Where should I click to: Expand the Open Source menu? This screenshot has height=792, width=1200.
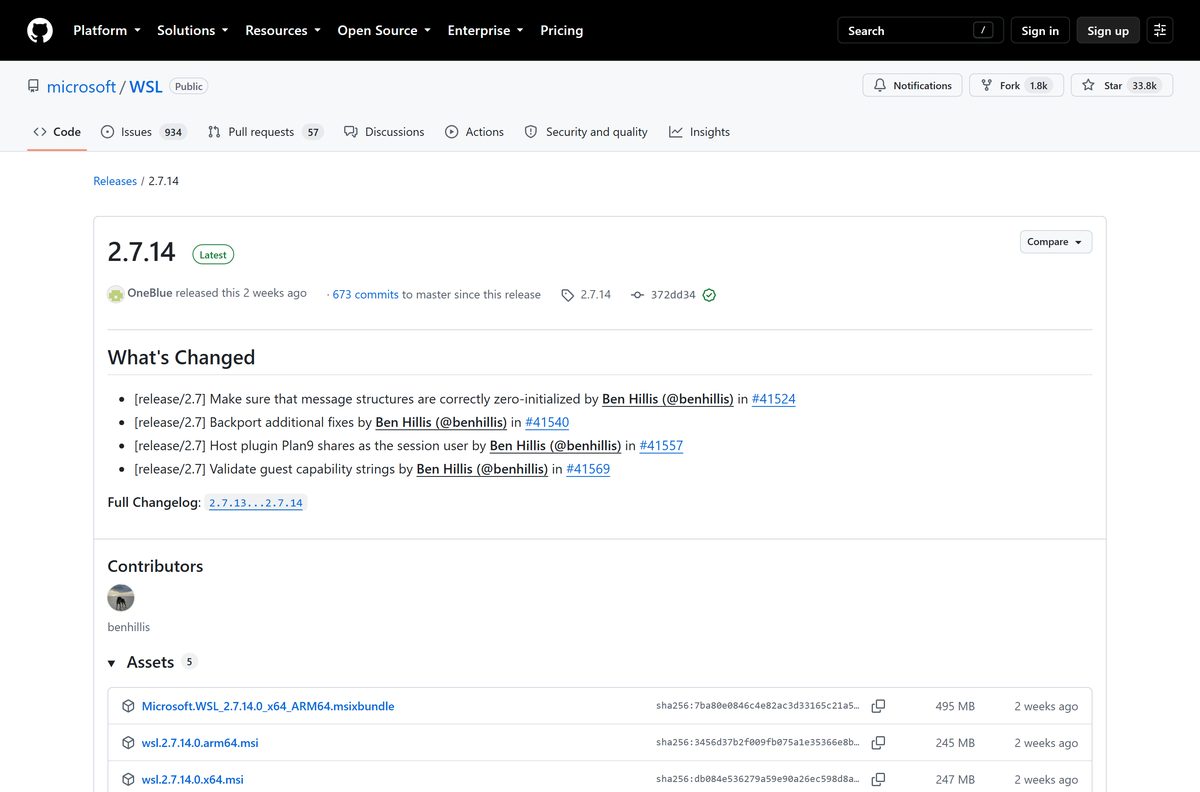pos(384,30)
